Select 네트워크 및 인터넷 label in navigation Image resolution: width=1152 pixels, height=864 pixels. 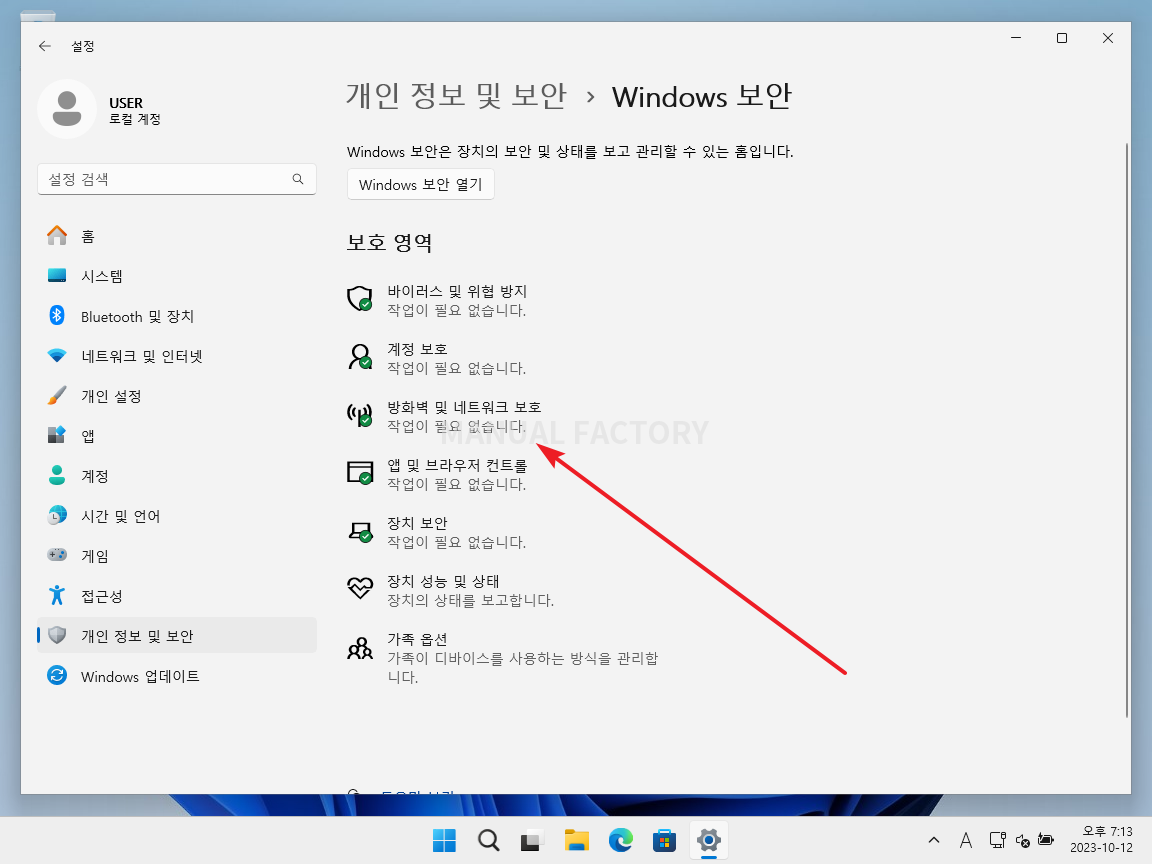point(142,356)
